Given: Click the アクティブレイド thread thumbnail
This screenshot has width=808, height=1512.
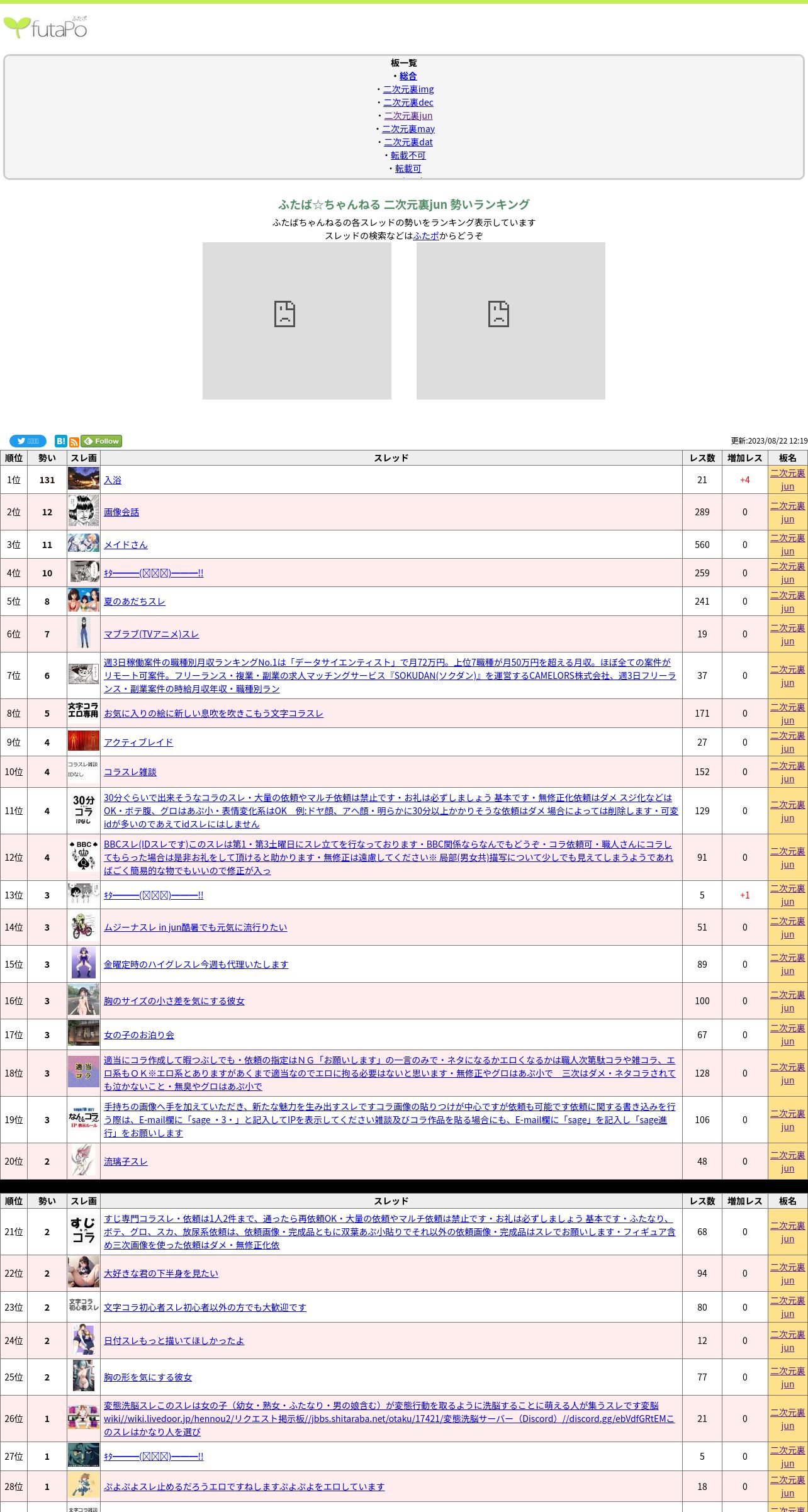Looking at the screenshot, I should (x=84, y=741).
